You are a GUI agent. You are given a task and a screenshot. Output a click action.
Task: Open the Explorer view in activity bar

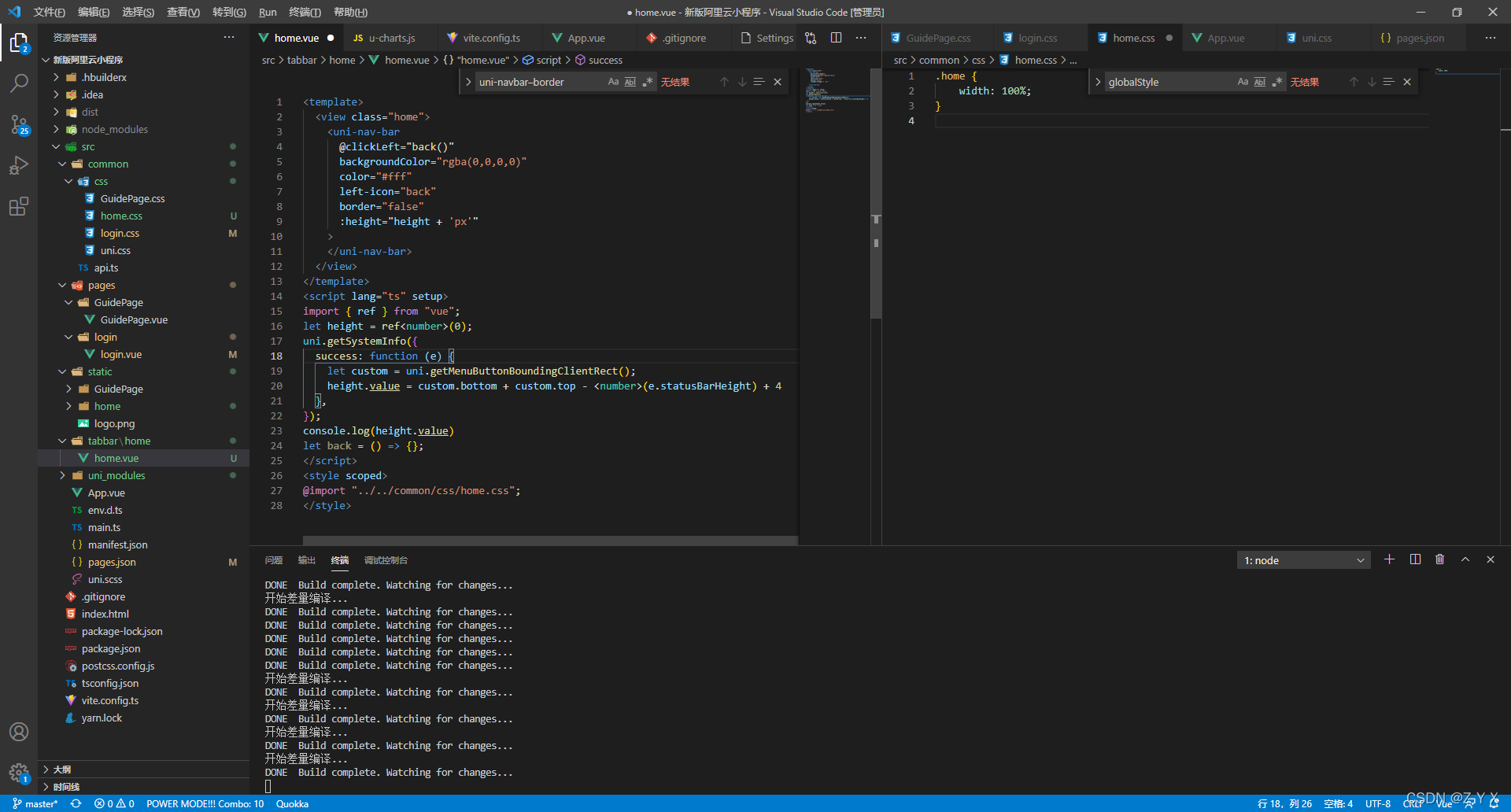19,42
